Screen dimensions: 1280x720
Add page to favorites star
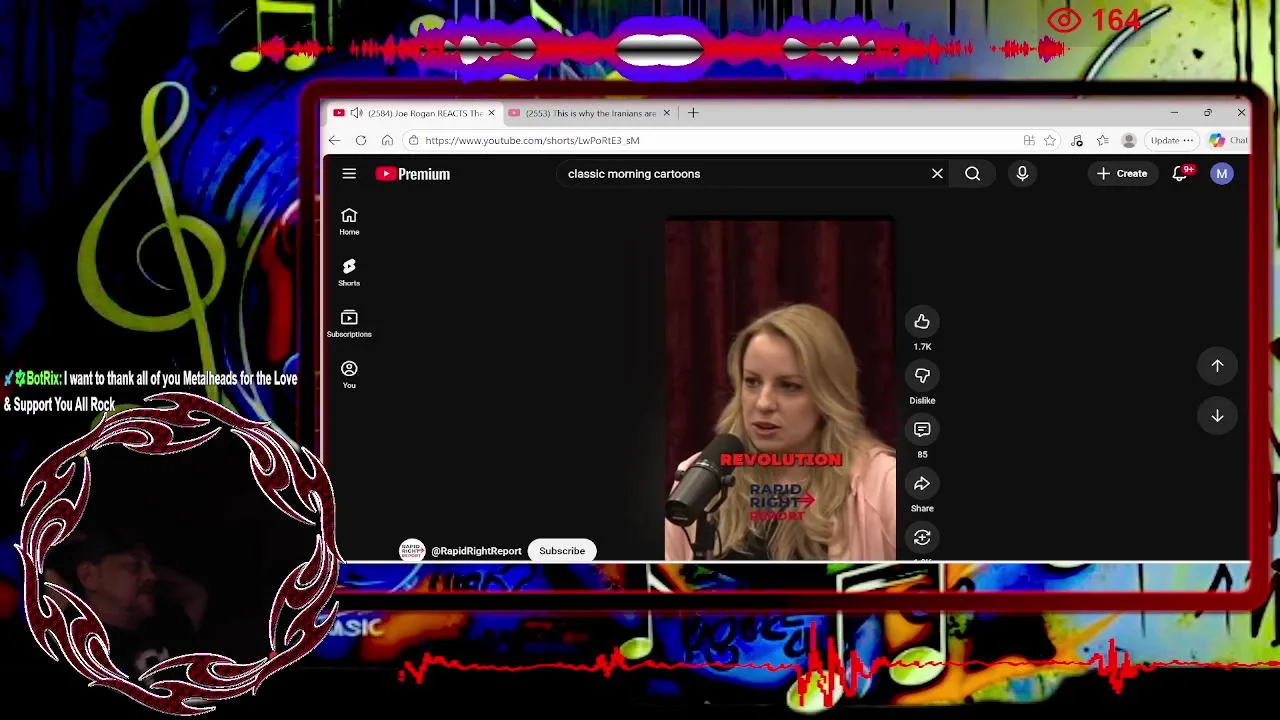1050,140
